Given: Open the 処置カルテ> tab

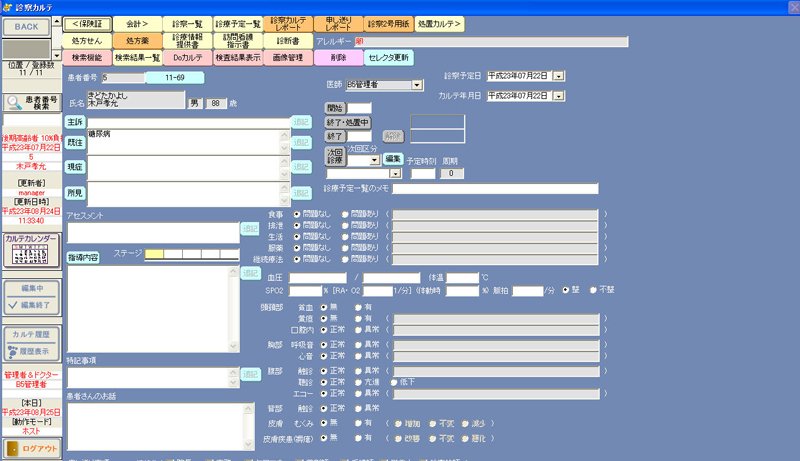Looking at the screenshot, I should click(x=439, y=24).
